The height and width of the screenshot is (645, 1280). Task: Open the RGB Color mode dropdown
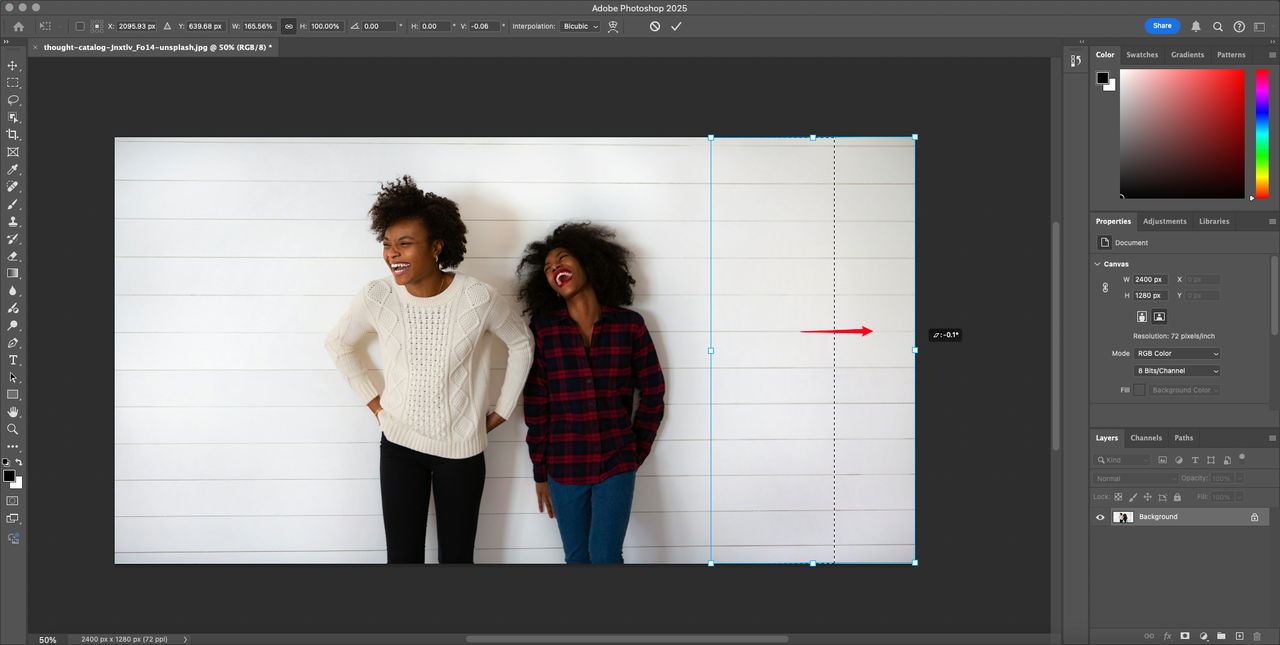point(1177,353)
